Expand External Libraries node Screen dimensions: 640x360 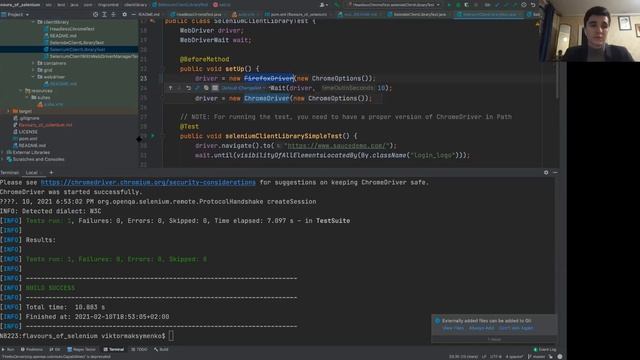click(2, 152)
